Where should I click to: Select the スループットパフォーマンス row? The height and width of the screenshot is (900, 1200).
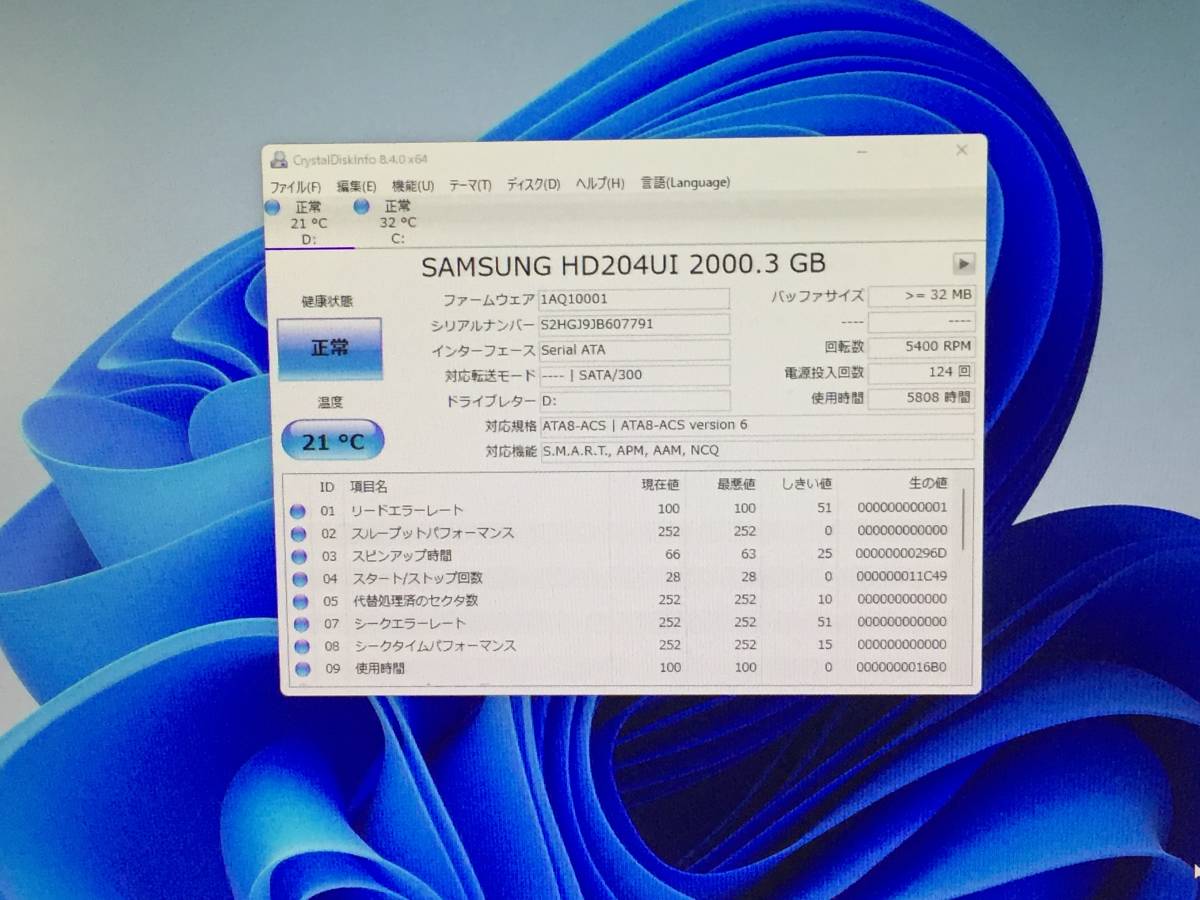point(620,533)
